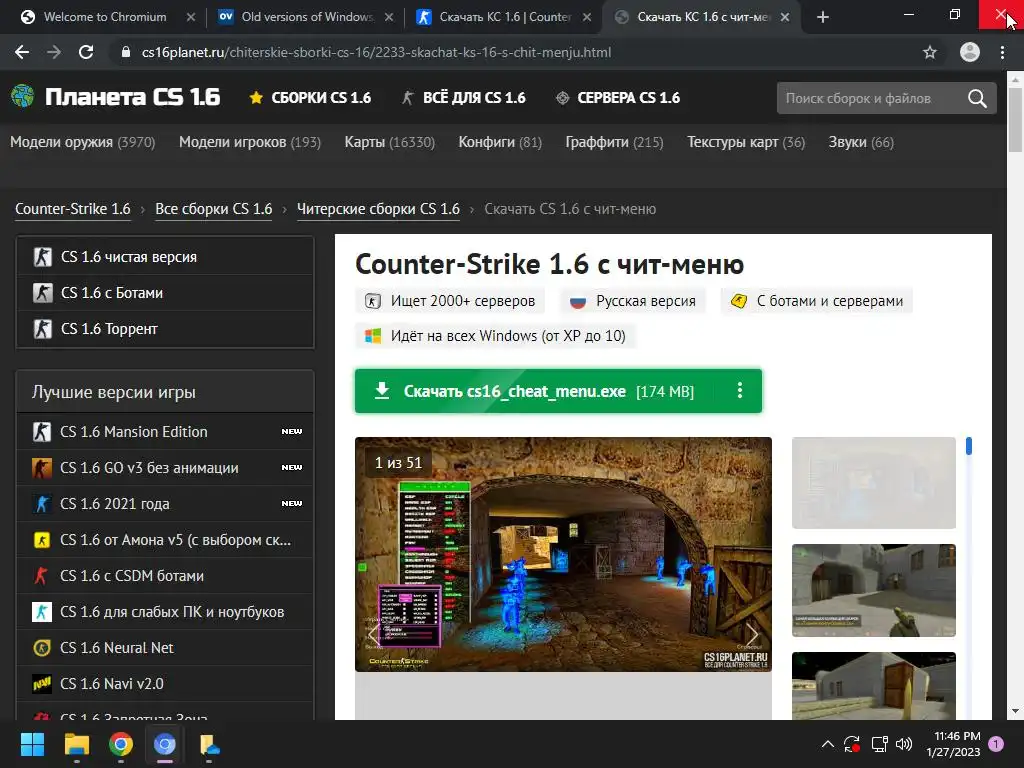The height and width of the screenshot is (768, 1024).
Task: Close the third tab, Скачать КС 1.6 | Counter
Action: click(x=587, y=17)
